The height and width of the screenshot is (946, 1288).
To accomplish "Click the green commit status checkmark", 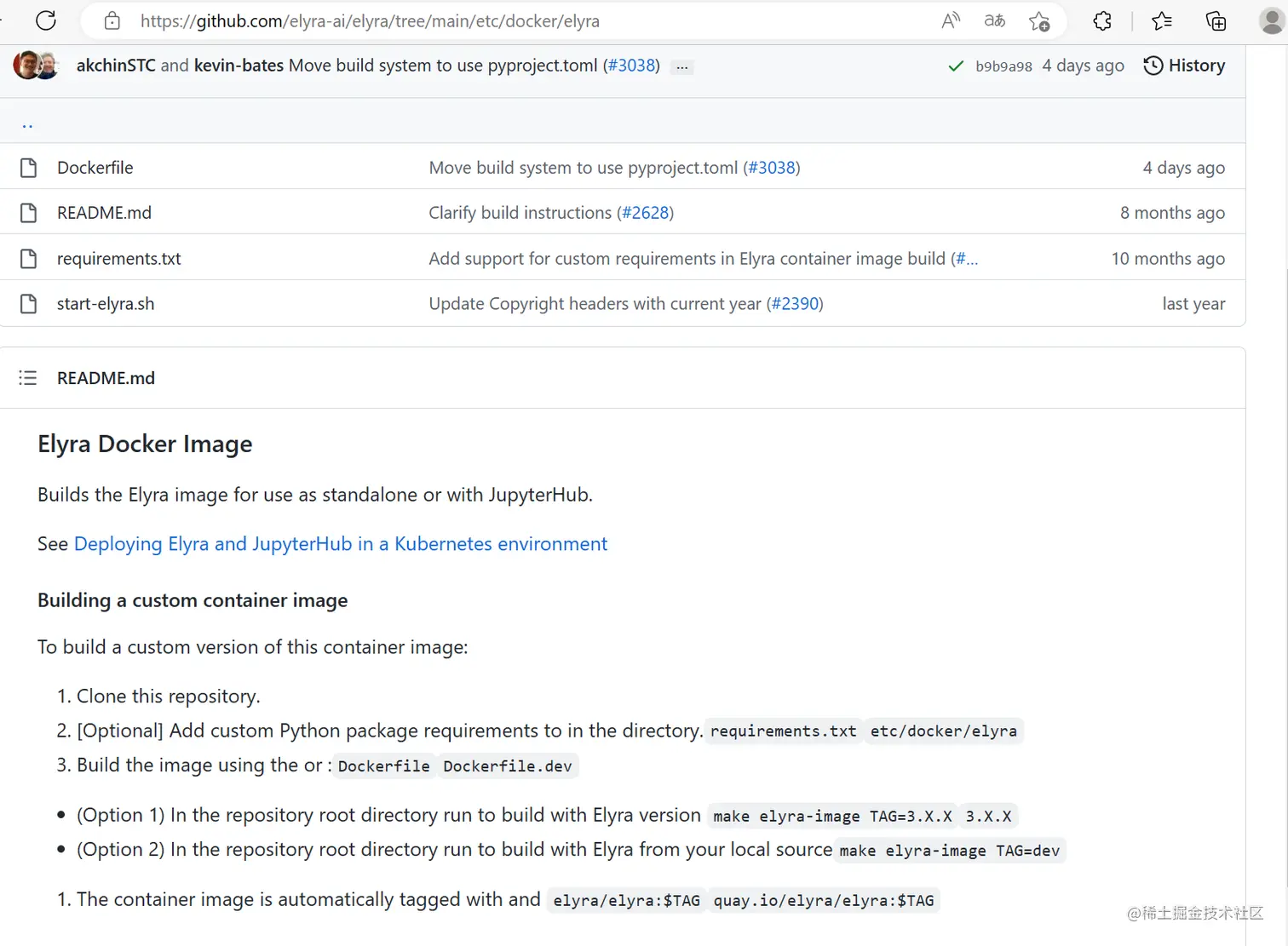I will click(956, 66).
